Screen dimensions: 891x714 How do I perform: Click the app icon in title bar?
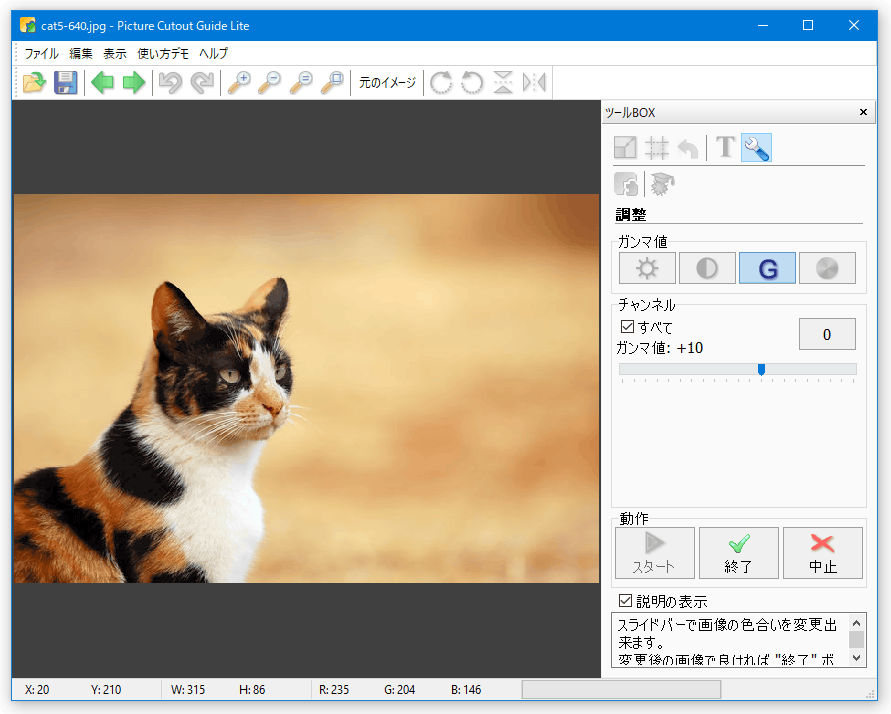click(x=27, y=25)
